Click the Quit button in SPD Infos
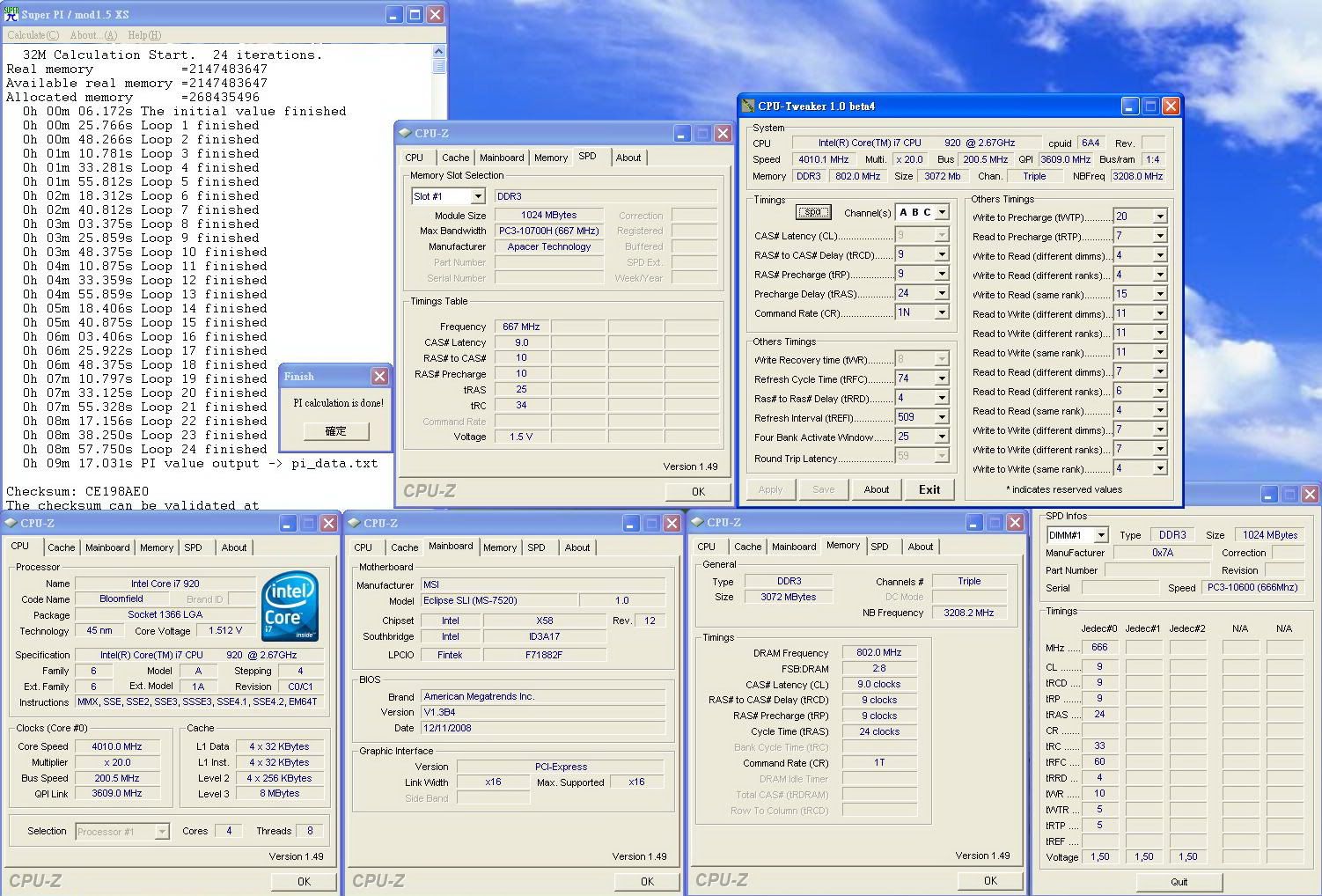This screenshot has height=896, width=1322. pyautogui.click(x=1179, y=881)
